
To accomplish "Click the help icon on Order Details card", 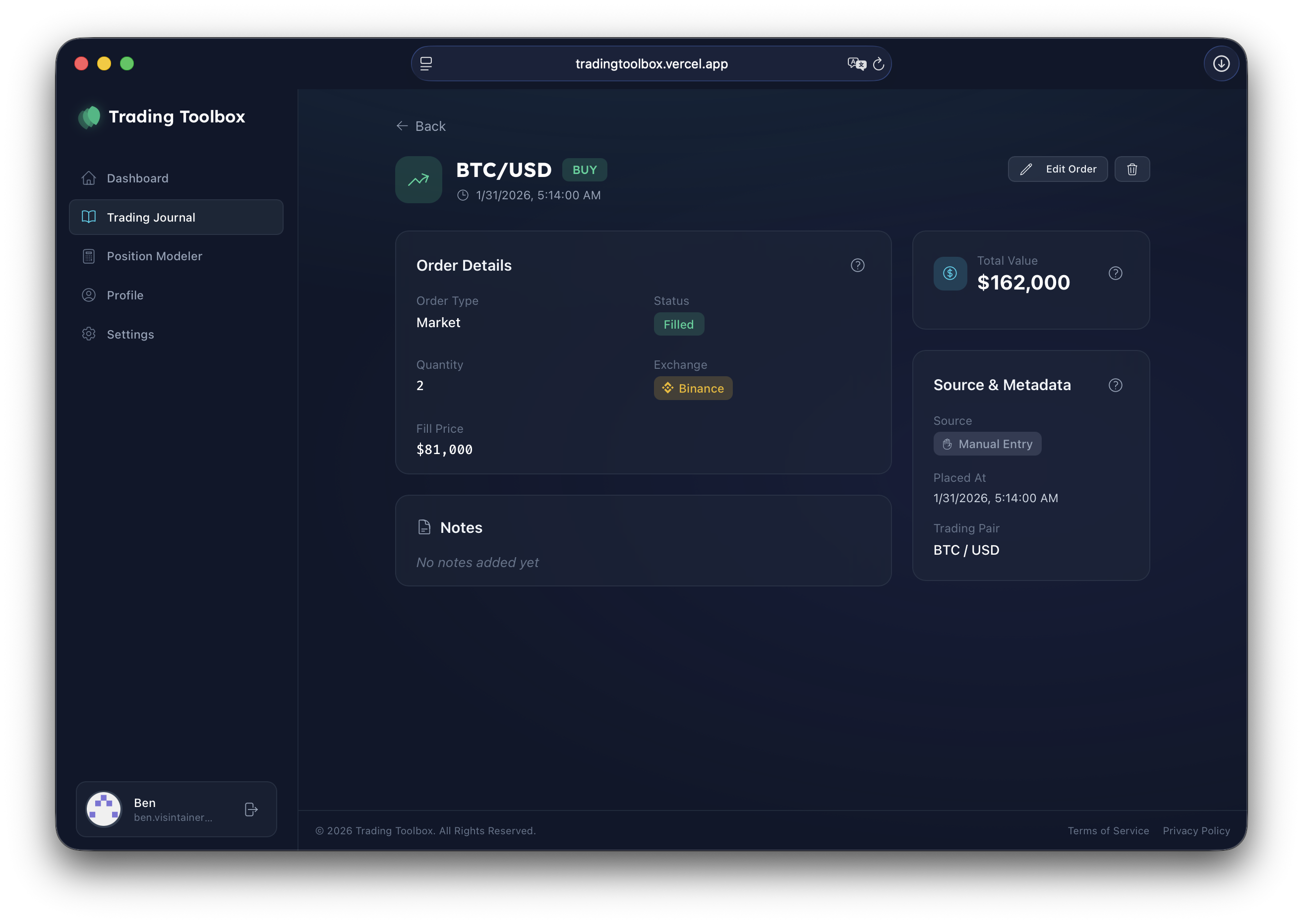I will pos(857,265).
